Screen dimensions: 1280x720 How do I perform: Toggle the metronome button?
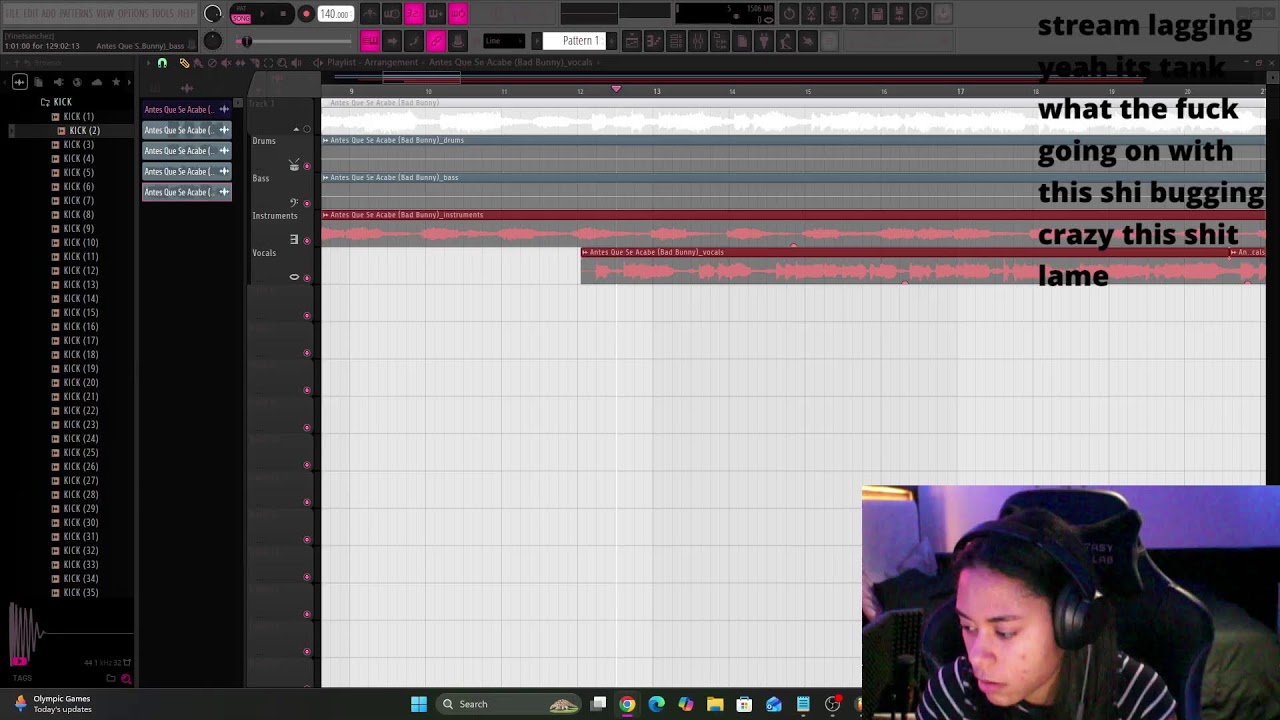[x=369, y=14]
